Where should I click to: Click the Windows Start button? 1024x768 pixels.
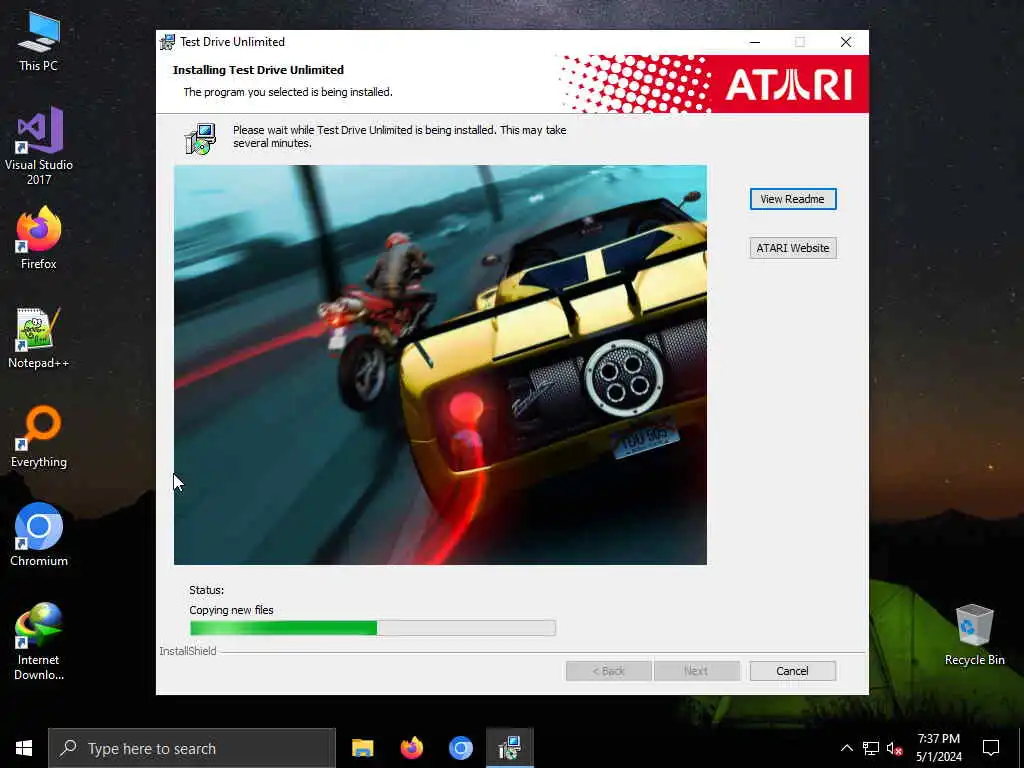pos(24,748)
